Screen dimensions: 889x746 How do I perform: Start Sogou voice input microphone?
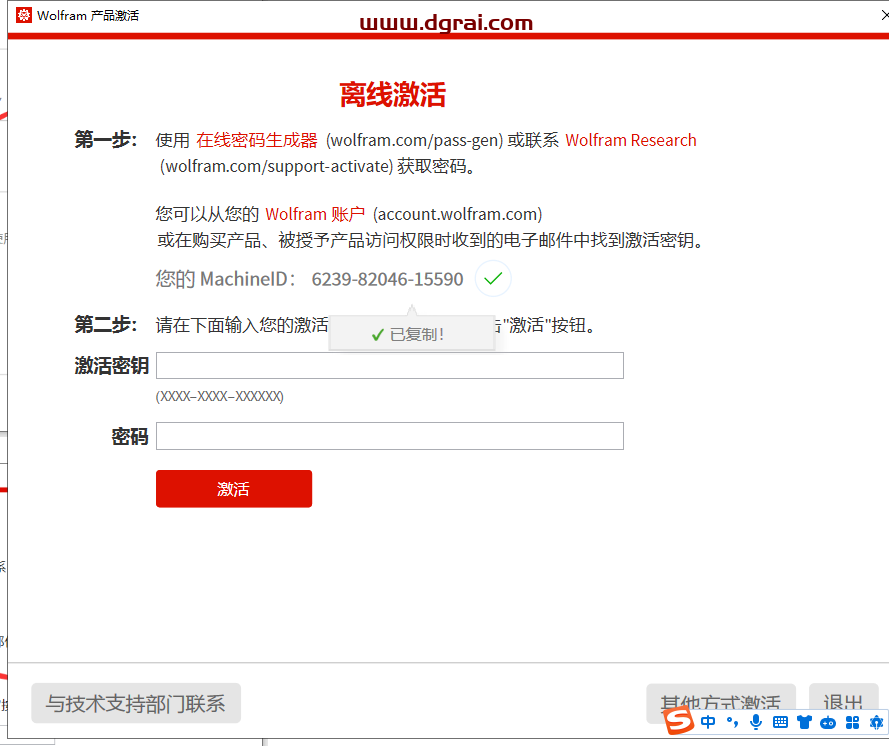coord(756,722)
